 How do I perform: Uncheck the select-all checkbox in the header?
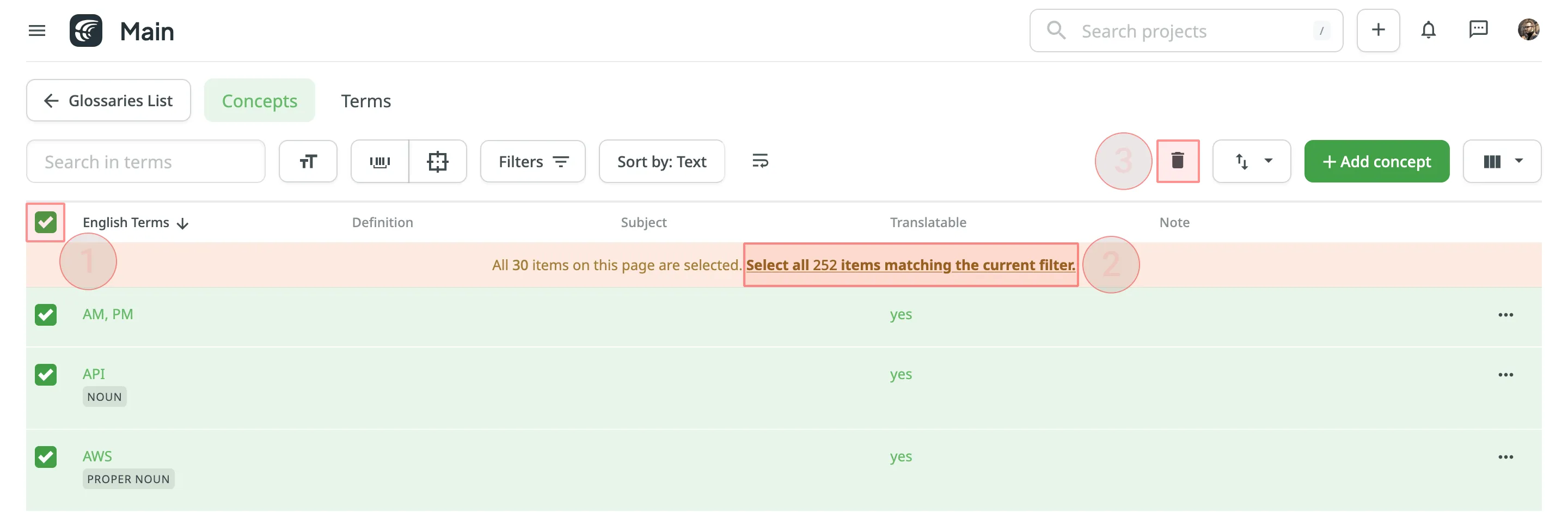tap(45, 222)
